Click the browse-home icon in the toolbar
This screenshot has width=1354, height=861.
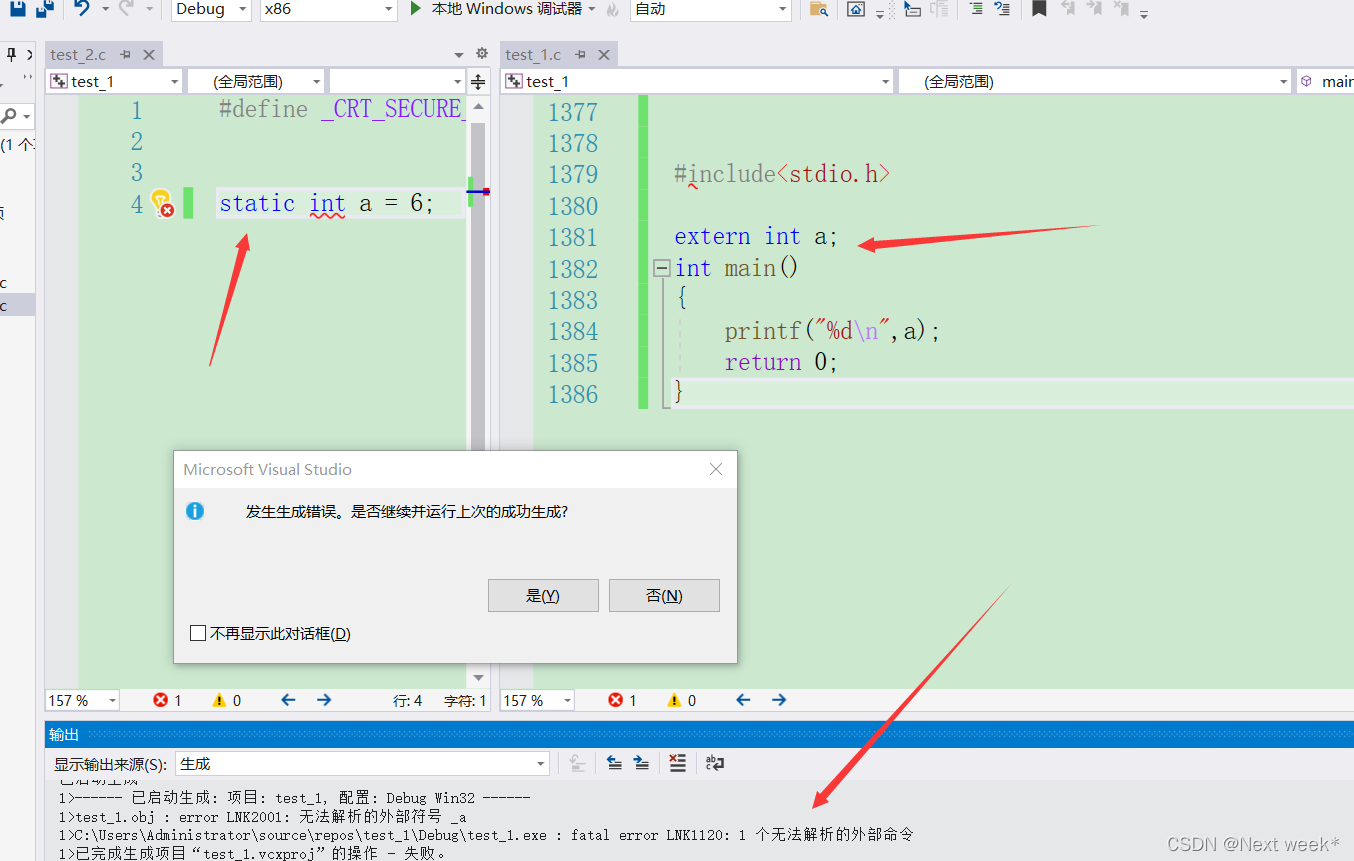856,9
